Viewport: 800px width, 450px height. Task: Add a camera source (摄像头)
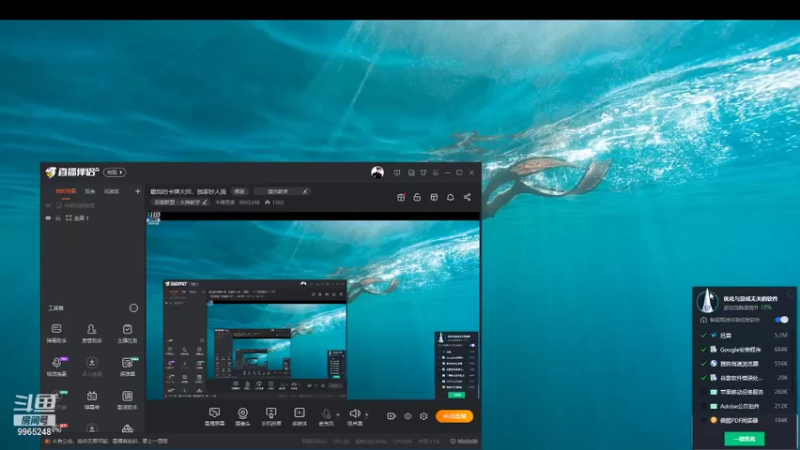pyautogui.click(x=243, y=416)
